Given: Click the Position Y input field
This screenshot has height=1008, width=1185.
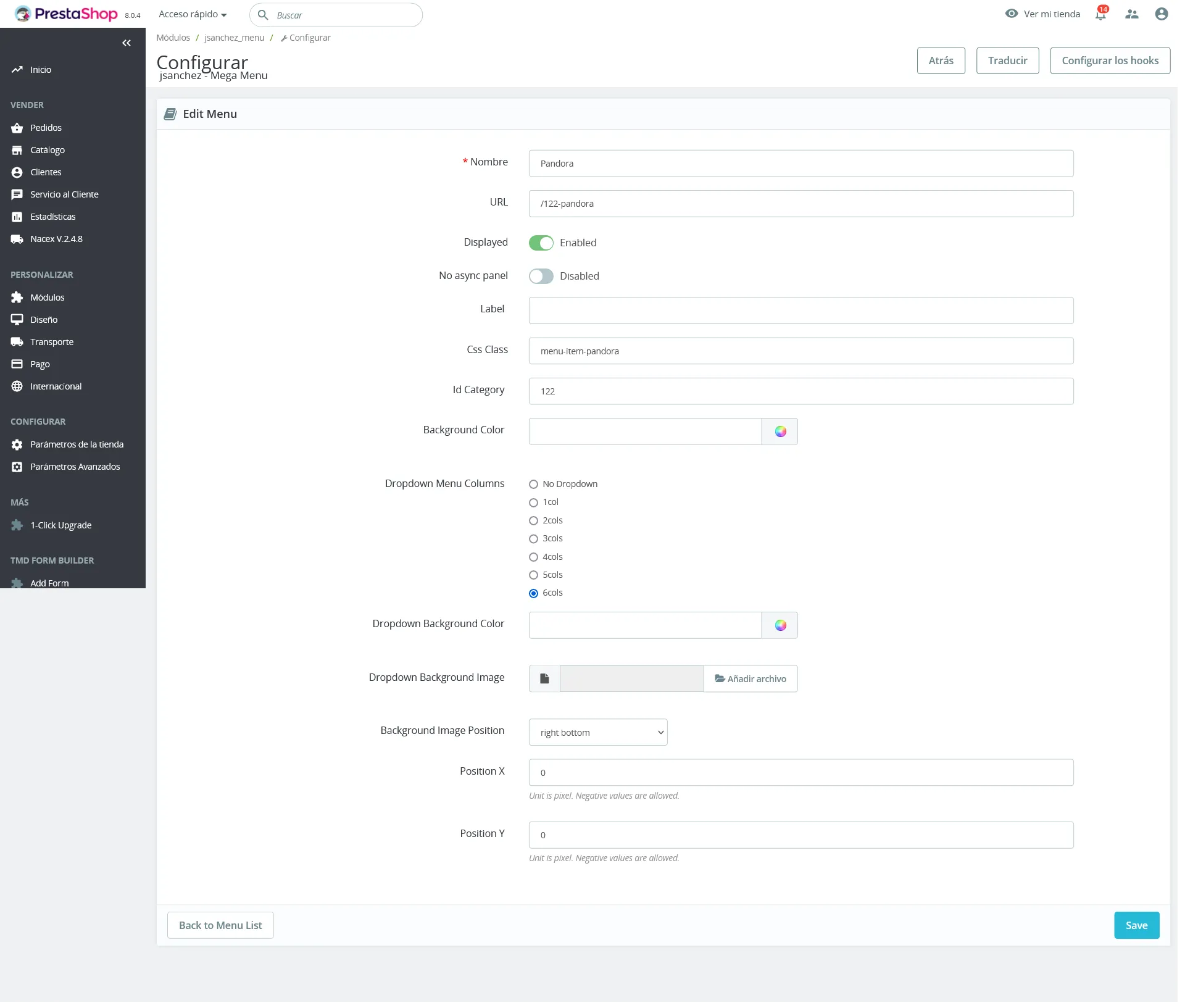Looking at the screenshot, I should click(801, 835).
